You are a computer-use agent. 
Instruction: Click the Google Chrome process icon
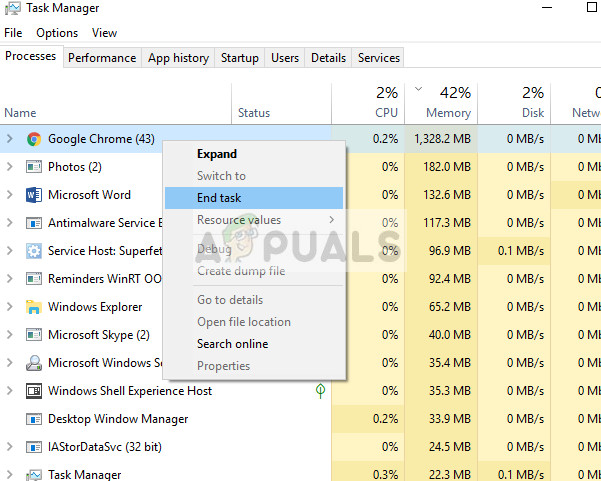[x=34, y=139]
